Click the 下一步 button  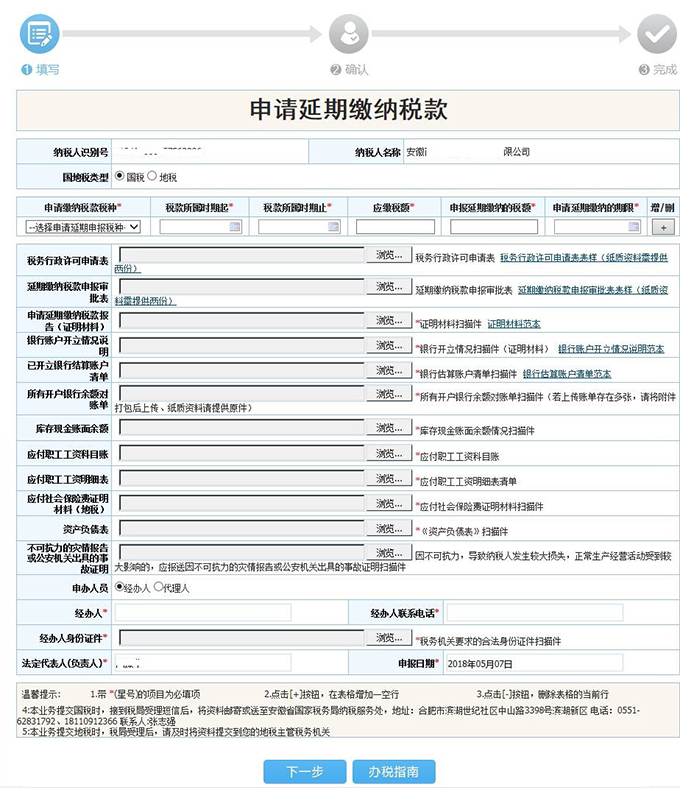[x=304, y=772]
